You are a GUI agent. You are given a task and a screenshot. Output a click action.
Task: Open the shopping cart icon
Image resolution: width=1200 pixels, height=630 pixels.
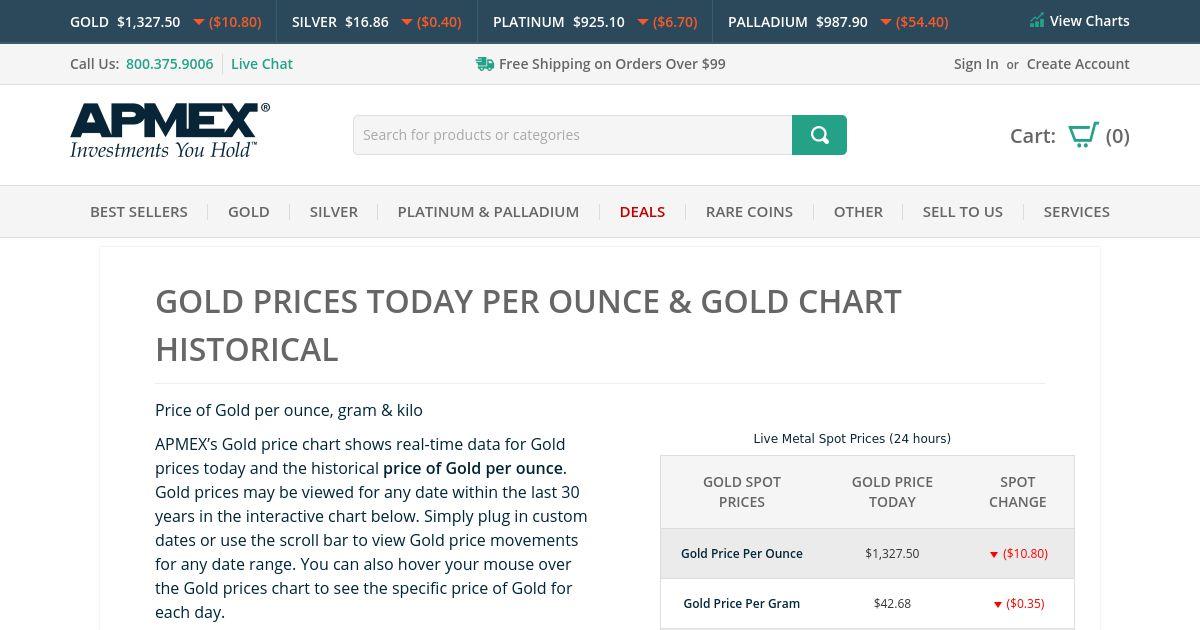pos(1083,135)
